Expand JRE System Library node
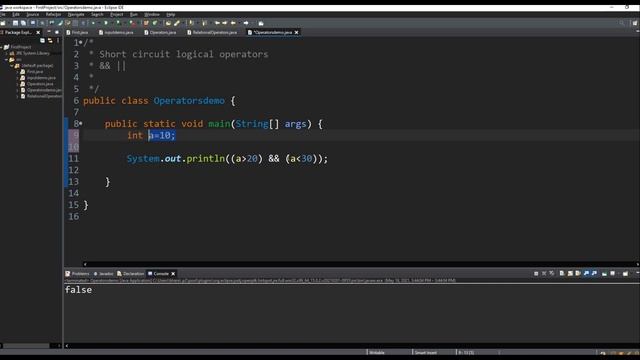The image size is (640, 360). click(x=7, y=53)
